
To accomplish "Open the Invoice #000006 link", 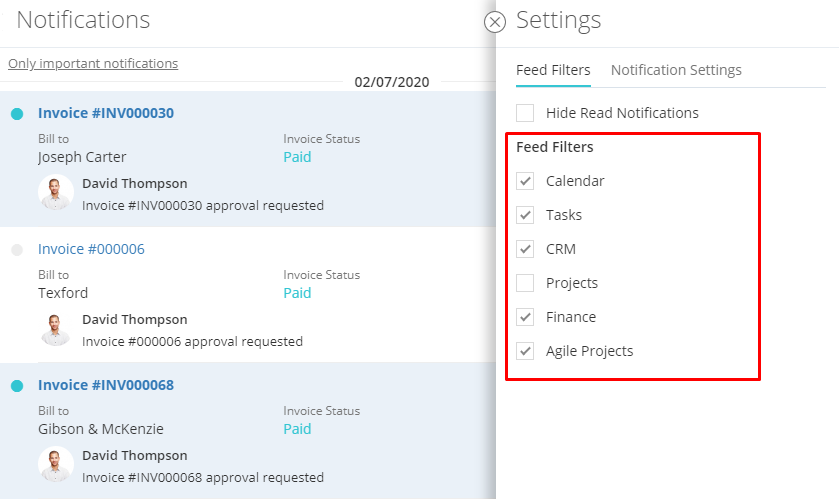I will coord(91,249).
